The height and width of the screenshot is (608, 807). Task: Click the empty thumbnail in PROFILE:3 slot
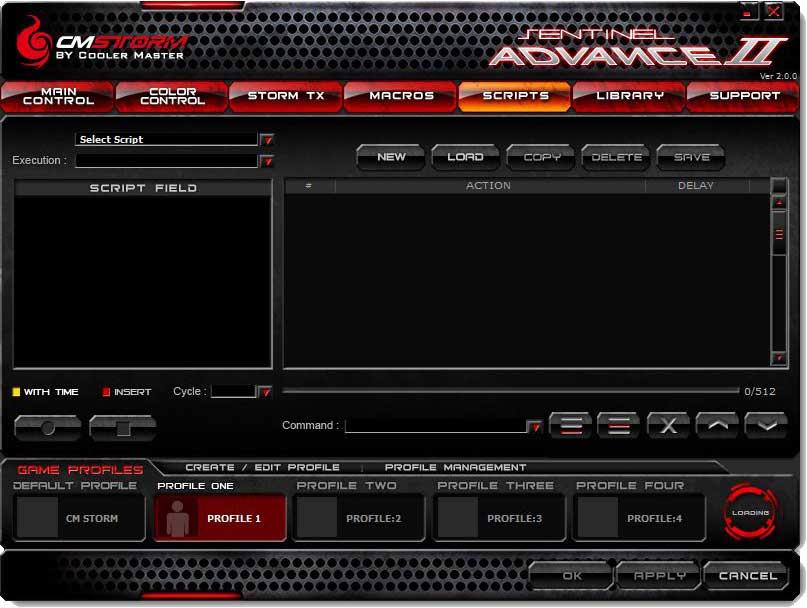coord(458,517)
